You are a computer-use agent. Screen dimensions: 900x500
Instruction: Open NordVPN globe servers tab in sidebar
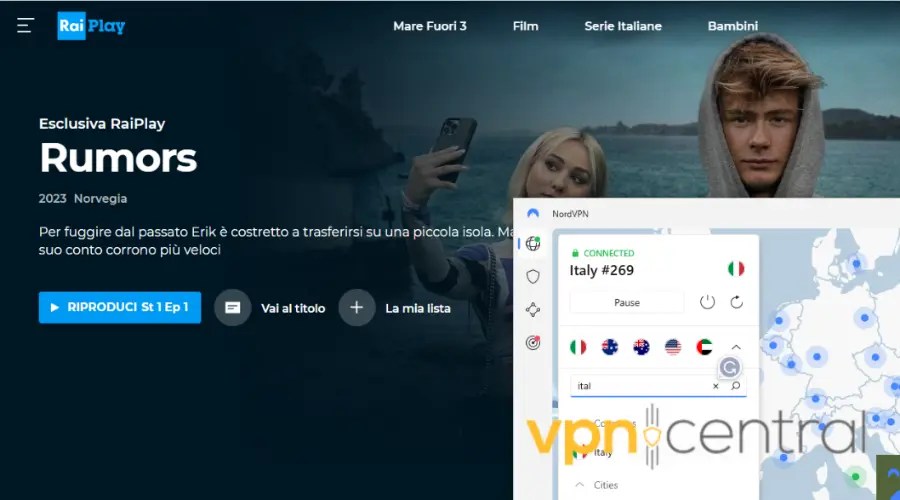pos(533,243)
